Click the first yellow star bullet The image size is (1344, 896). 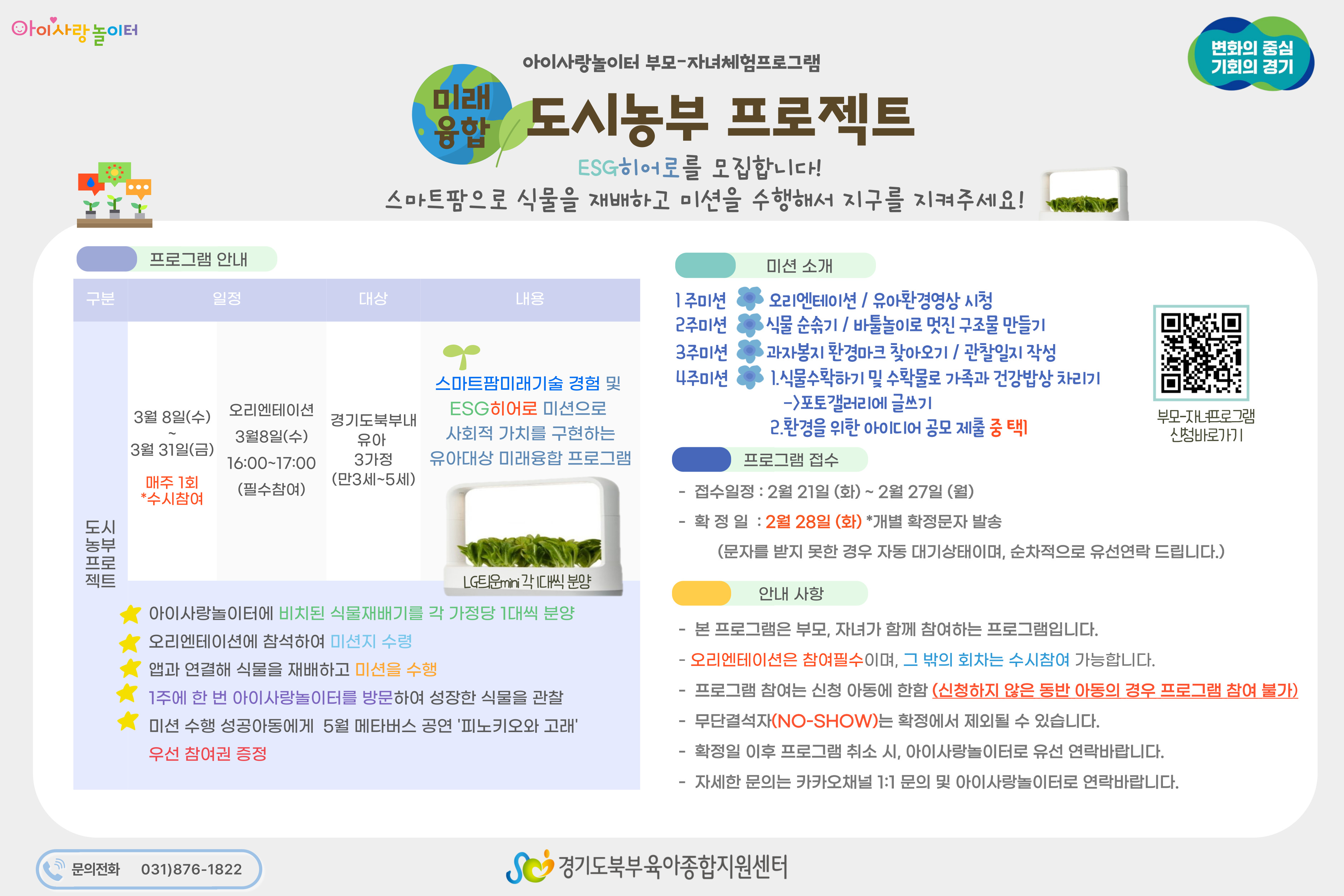tap(130, 614)
